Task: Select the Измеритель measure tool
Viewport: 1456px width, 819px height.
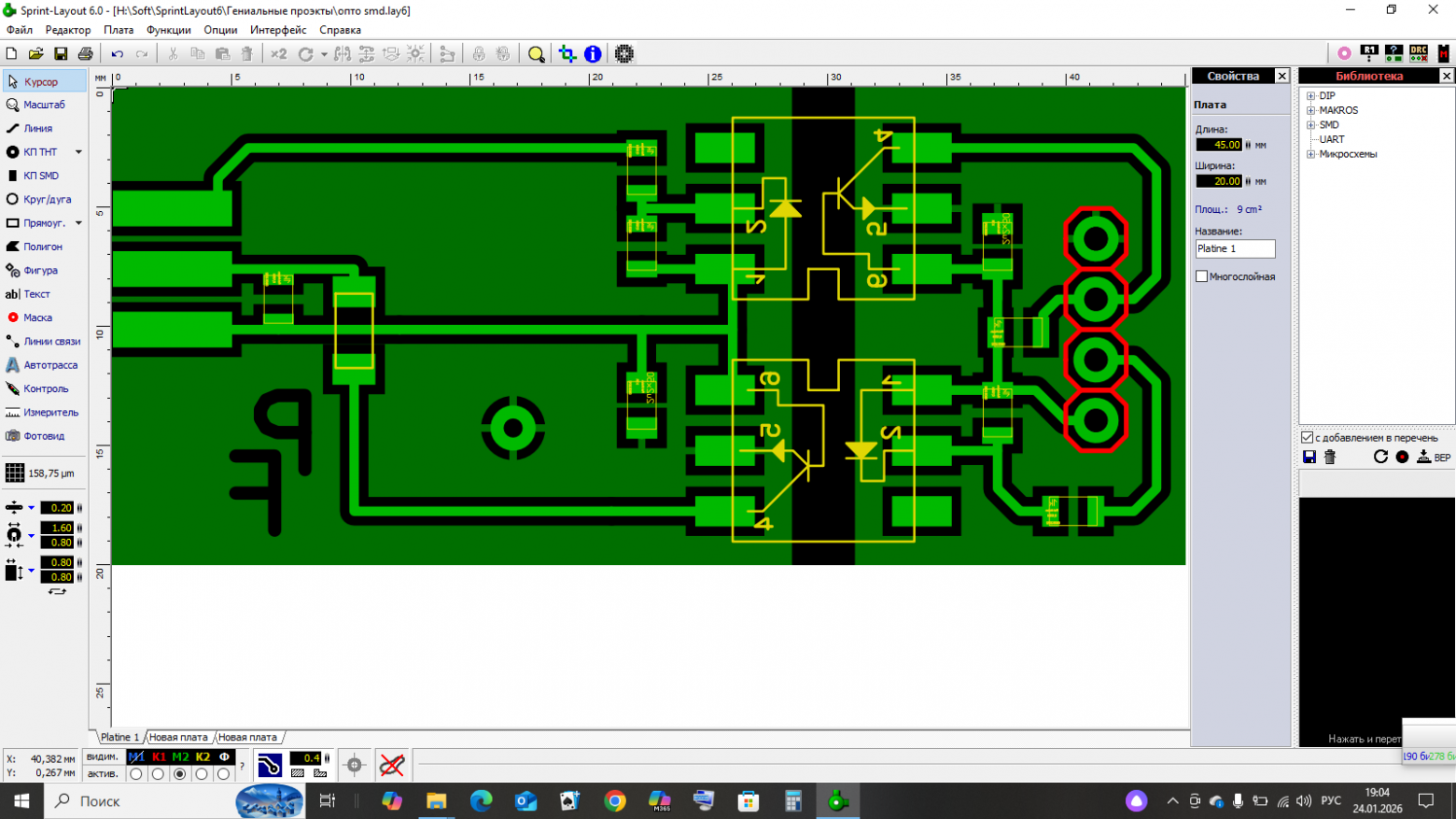Action: click(45, 412)
